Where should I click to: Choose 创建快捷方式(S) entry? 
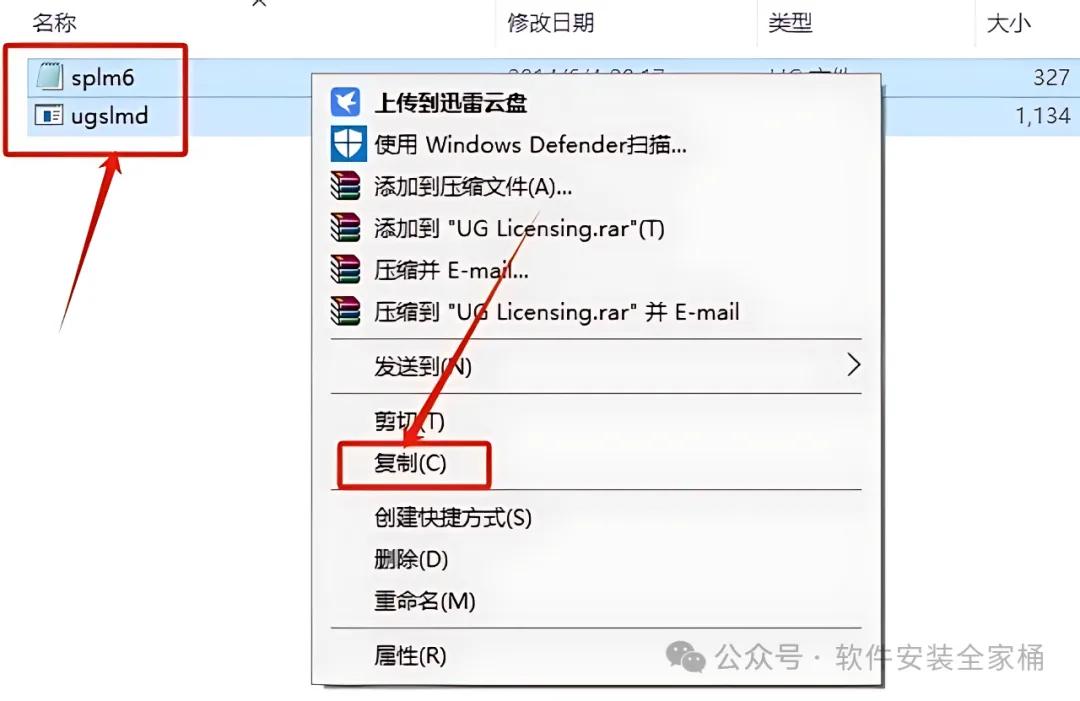point(453,518)
